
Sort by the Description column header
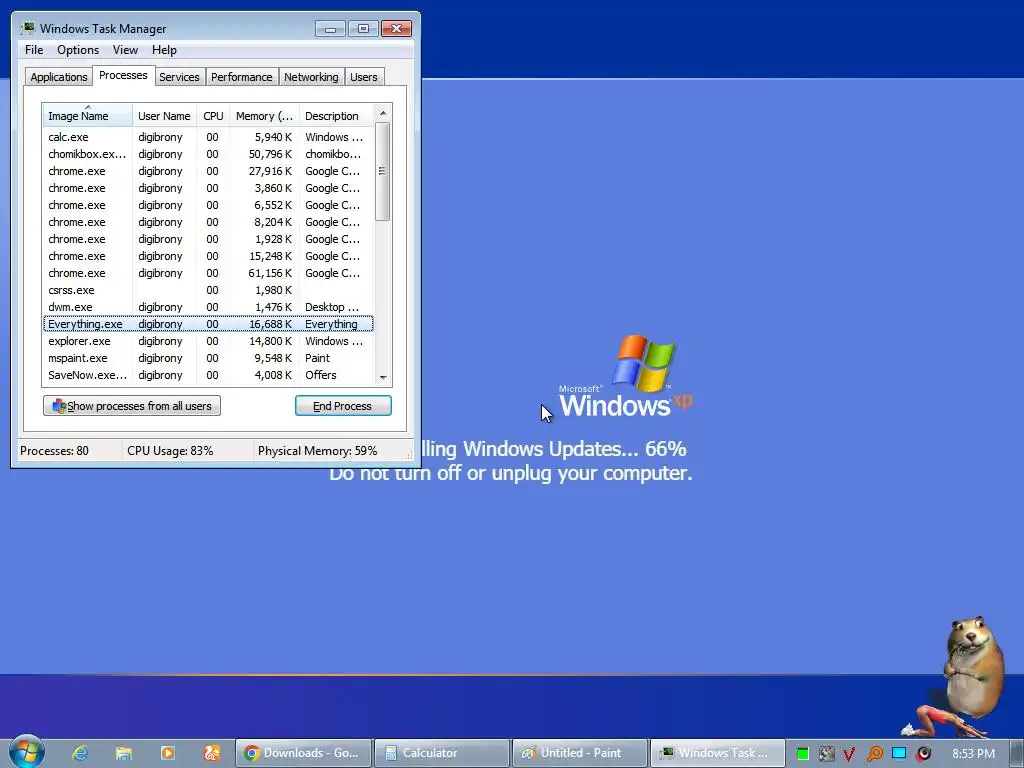(x=336, y=116)
